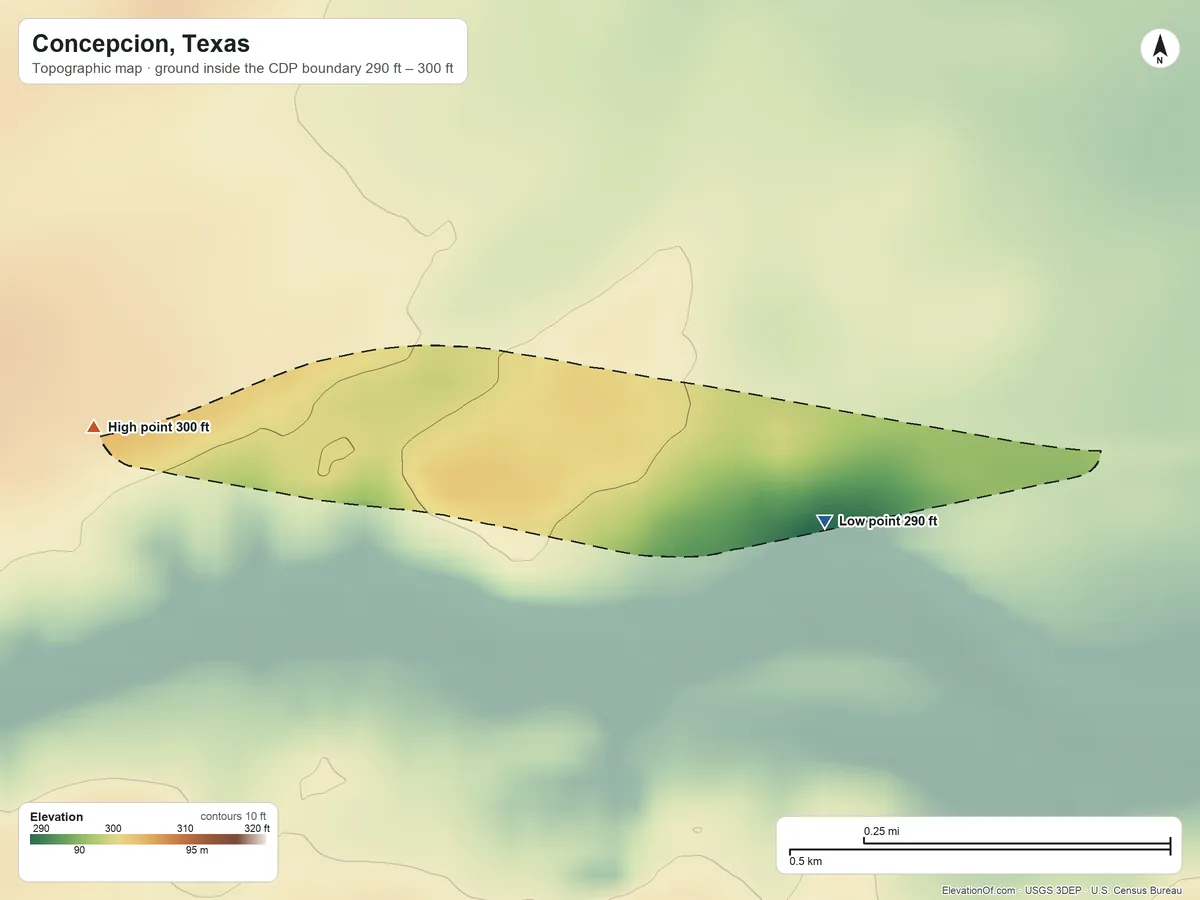Click the north arrow compass icon
1200x900 pixels.
tap(1159, 49)
